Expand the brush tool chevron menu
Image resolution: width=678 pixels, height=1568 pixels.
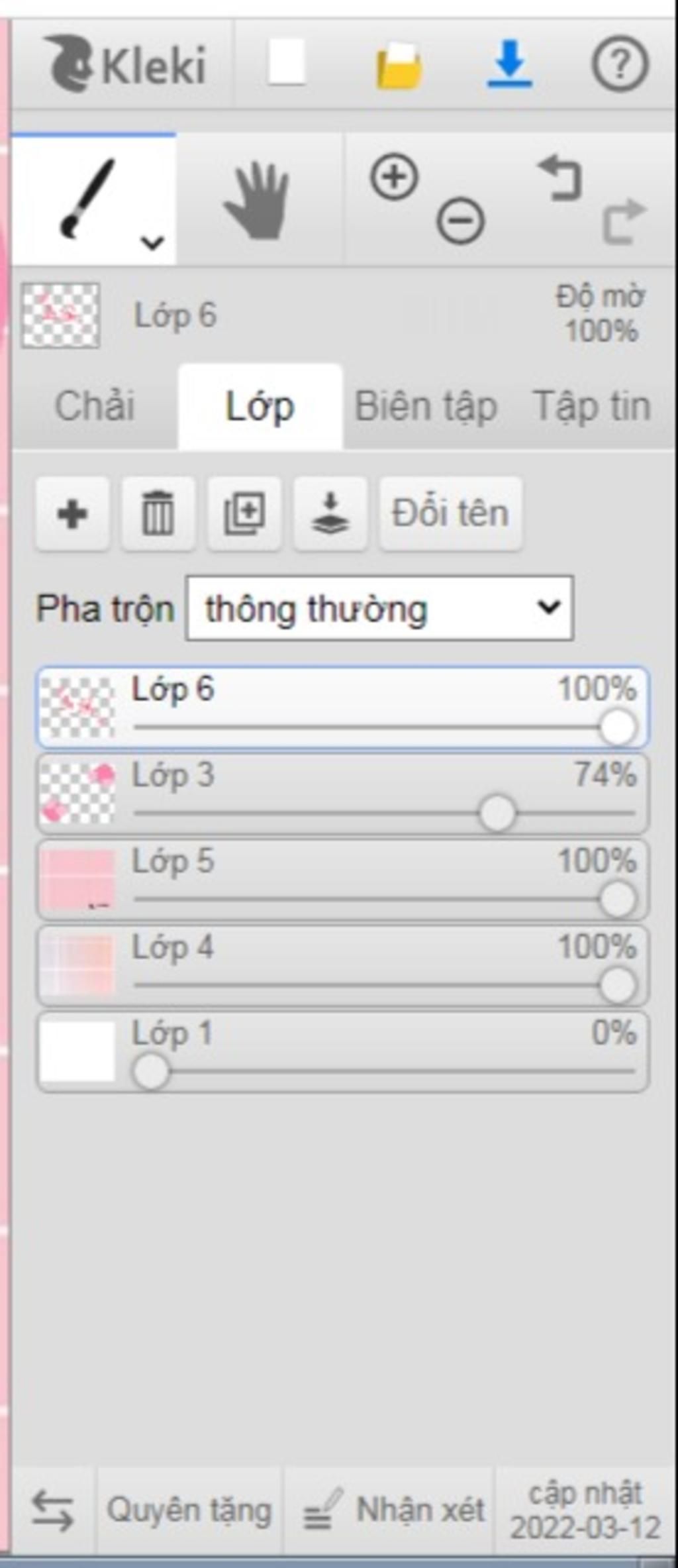coord(152,242)
